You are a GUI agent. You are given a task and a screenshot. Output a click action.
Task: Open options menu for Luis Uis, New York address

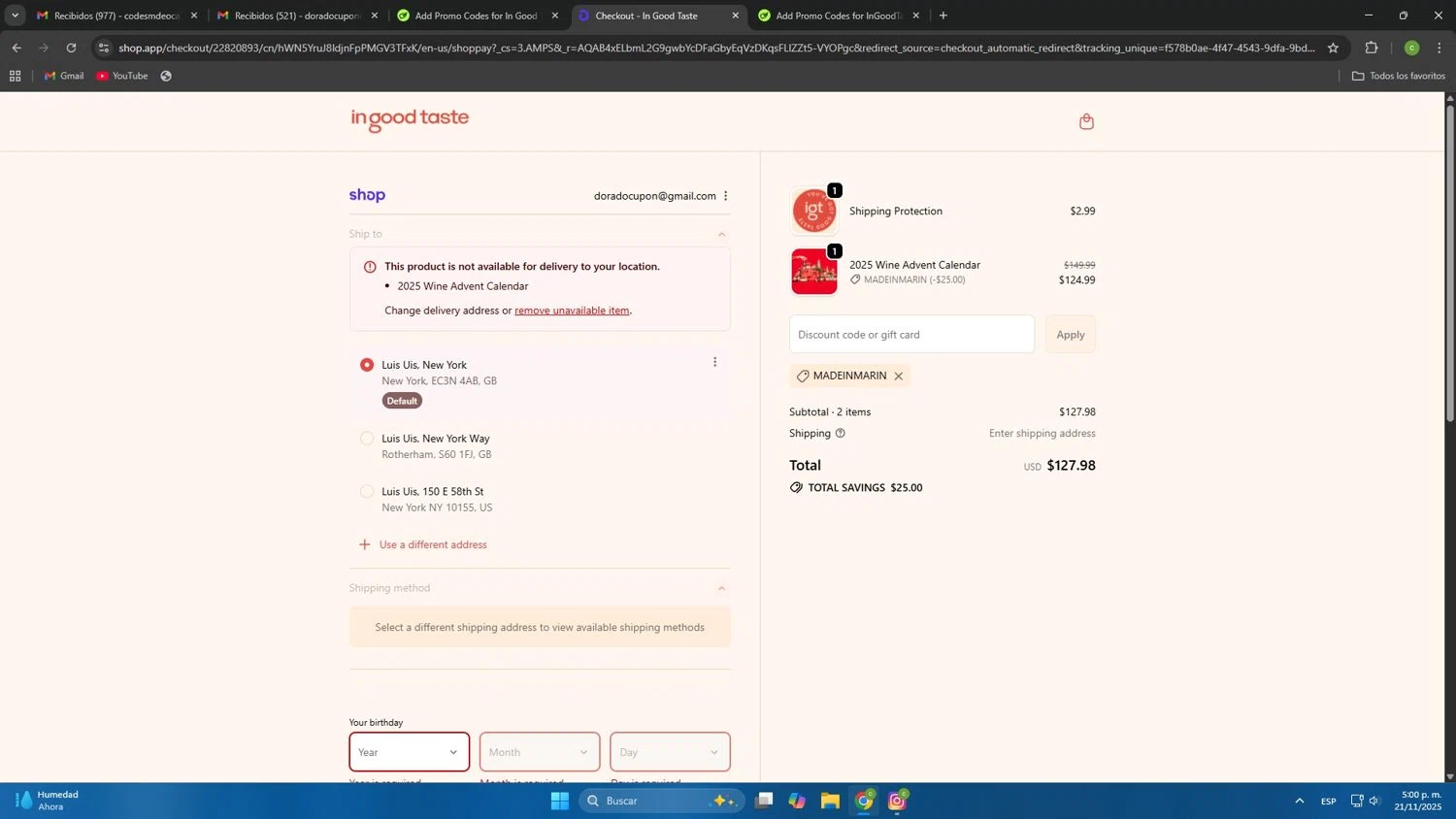coord(715,362)
